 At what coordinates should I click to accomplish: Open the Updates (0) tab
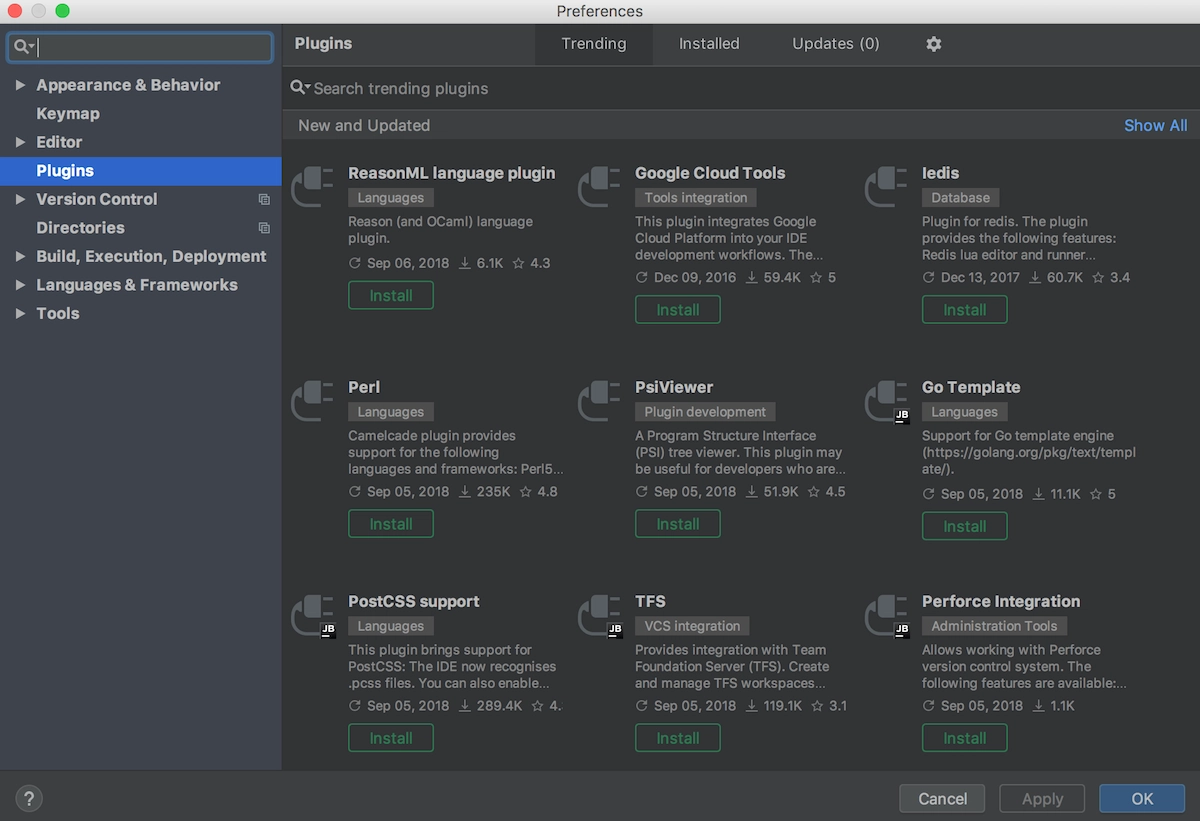pos(836,44)
